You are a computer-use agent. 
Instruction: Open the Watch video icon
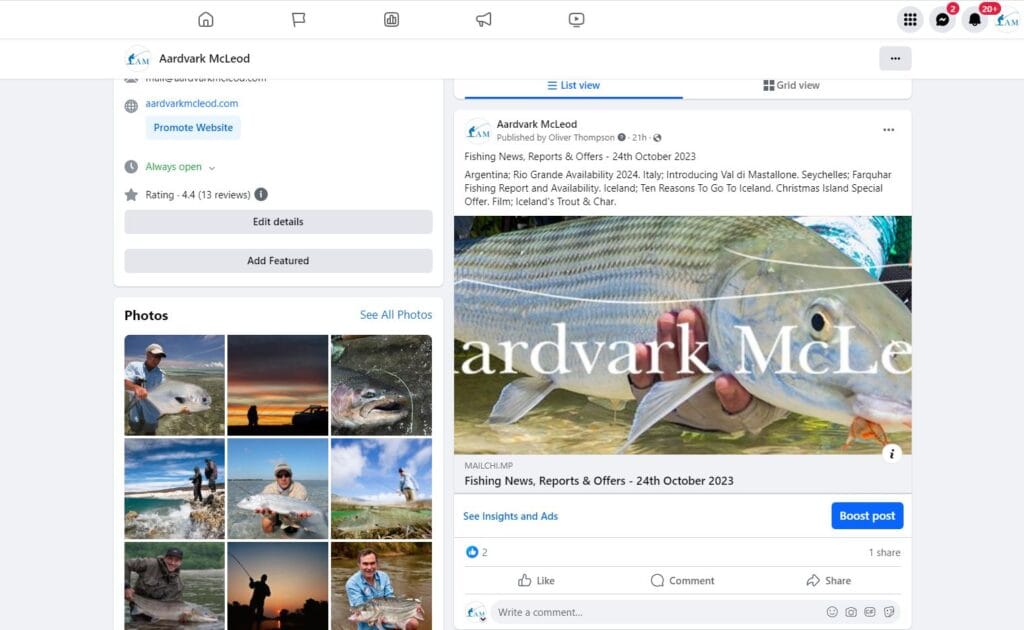[577, 20]
